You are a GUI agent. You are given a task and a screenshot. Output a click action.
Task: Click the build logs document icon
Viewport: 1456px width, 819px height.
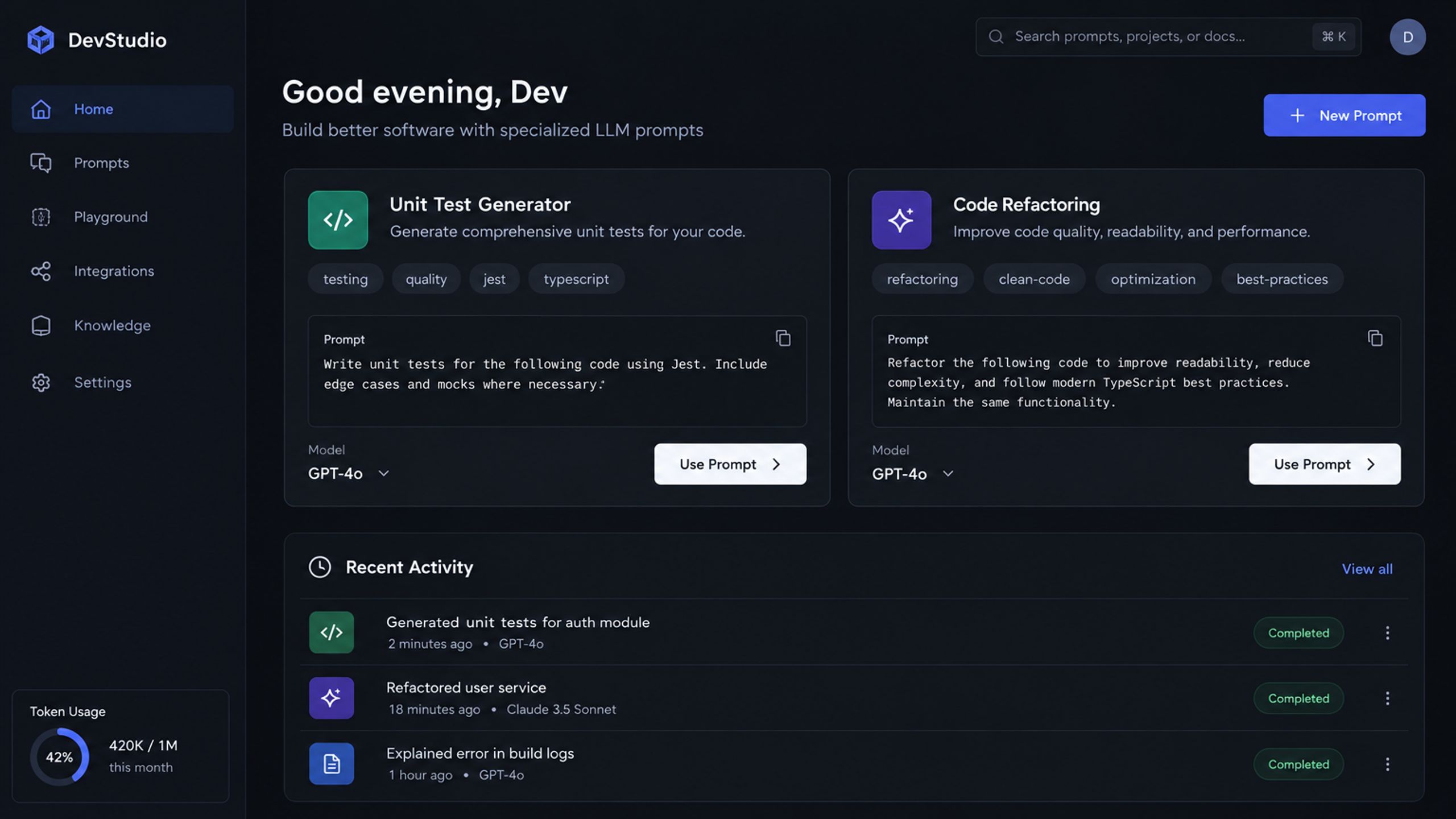click(332, 764)
